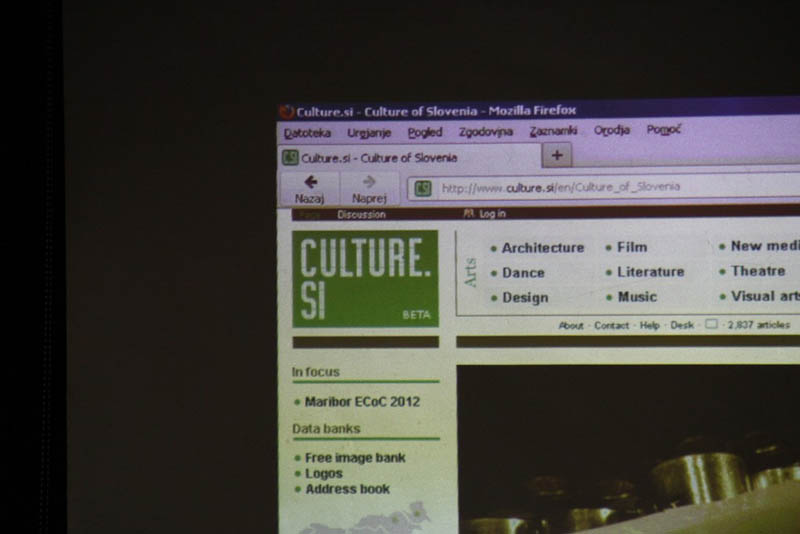This screenshot has height=534, width=800.
Task: Click the Help link
Action: [649, 325]
